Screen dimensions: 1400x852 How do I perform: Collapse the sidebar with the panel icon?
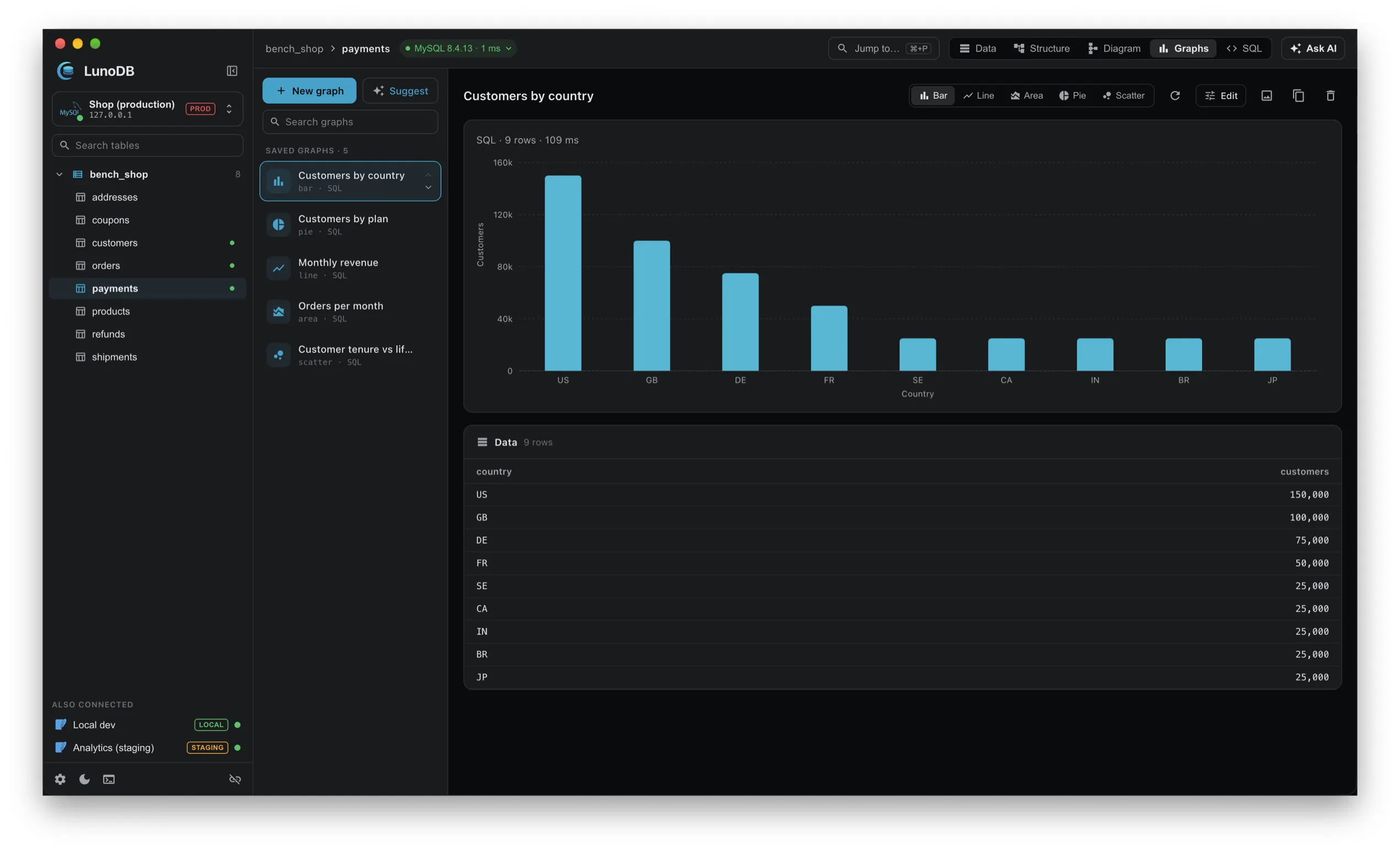click(232, 71)
